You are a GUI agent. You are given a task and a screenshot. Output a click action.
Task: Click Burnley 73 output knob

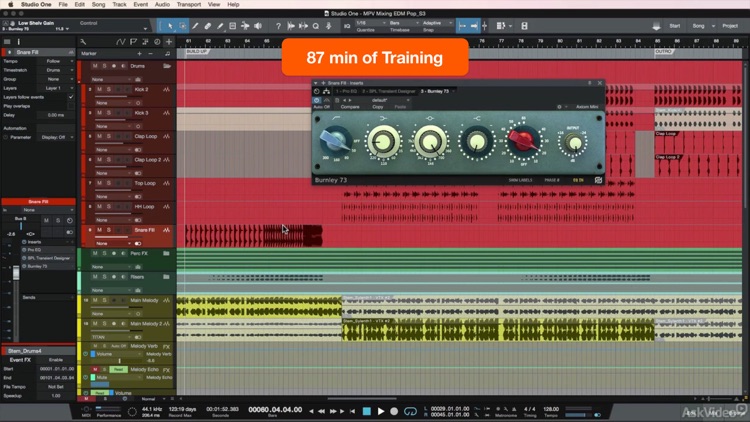(x=574, y=143)
